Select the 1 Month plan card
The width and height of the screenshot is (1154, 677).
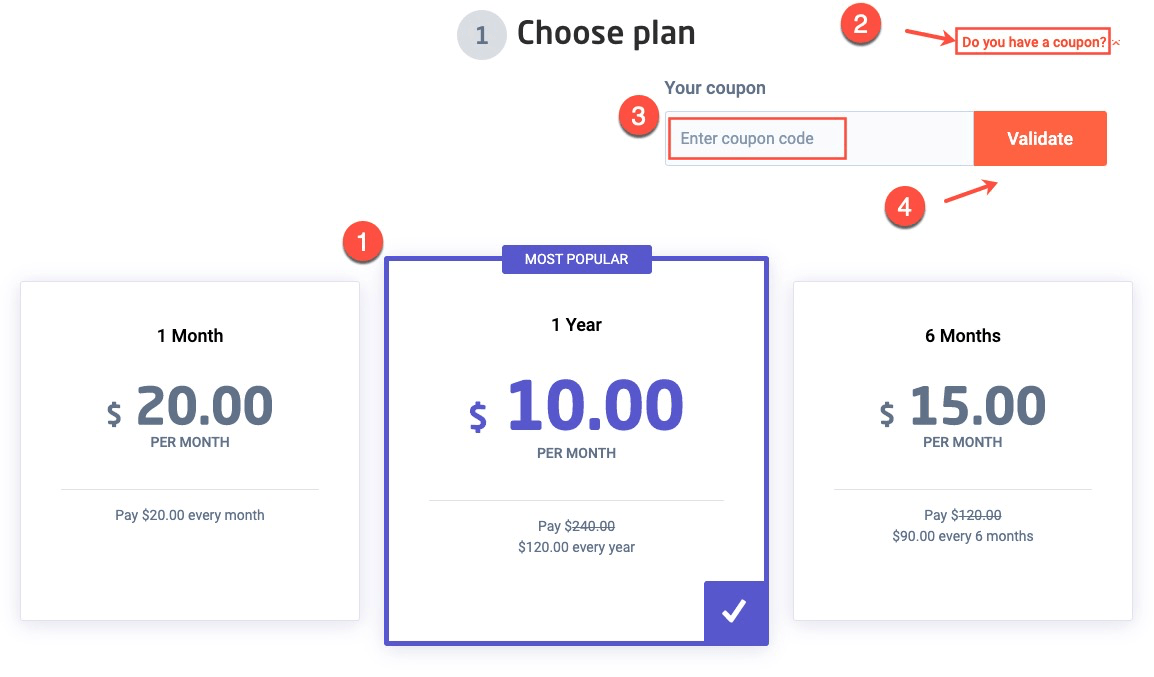tap(190, 450)
